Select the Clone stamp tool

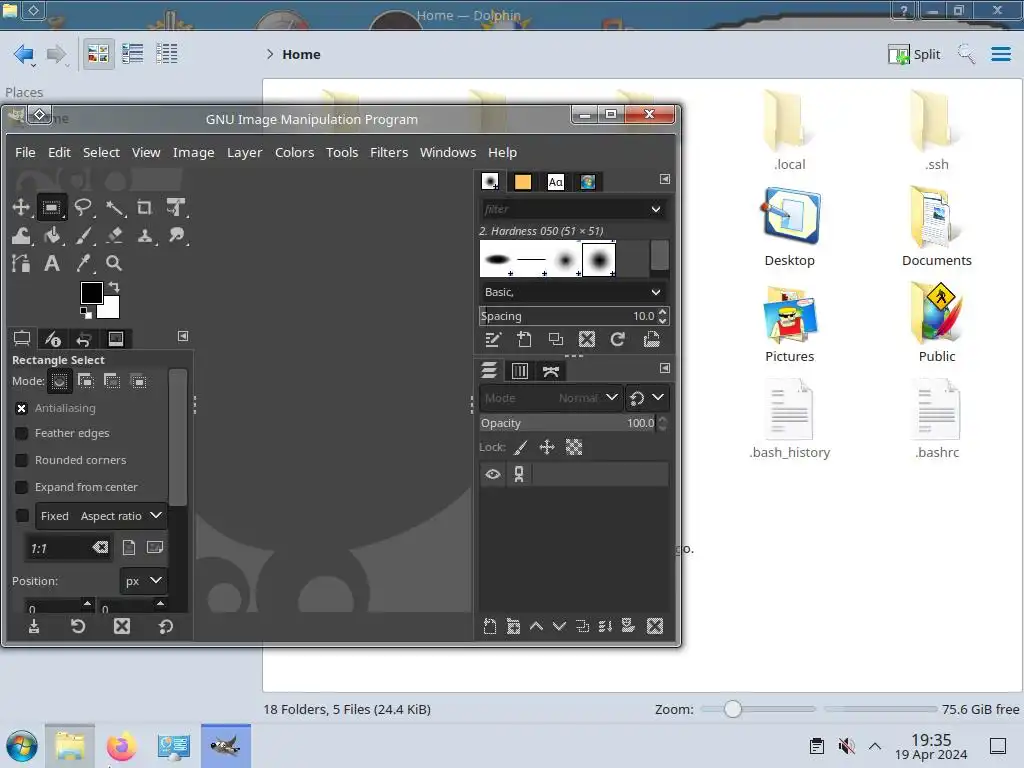coord(144,235)
